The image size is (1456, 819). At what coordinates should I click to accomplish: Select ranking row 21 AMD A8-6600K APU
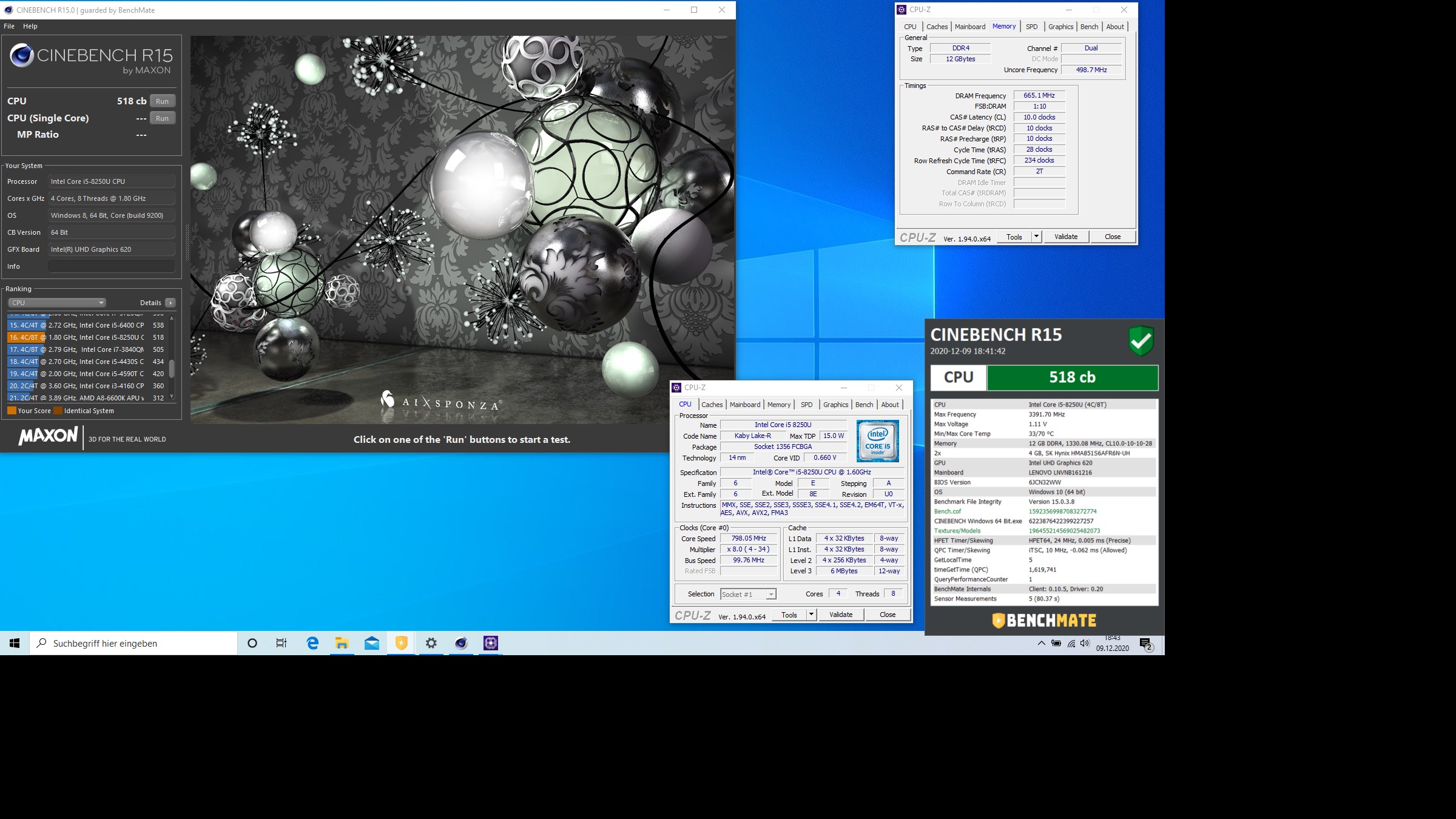(87, 398)
